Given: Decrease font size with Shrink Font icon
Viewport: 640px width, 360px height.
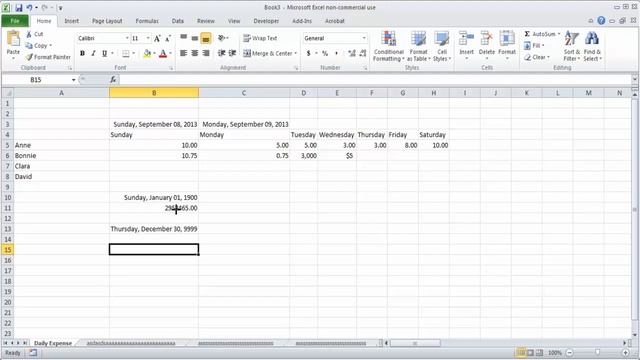Looking at the screenshot, I should coord(168,38).
